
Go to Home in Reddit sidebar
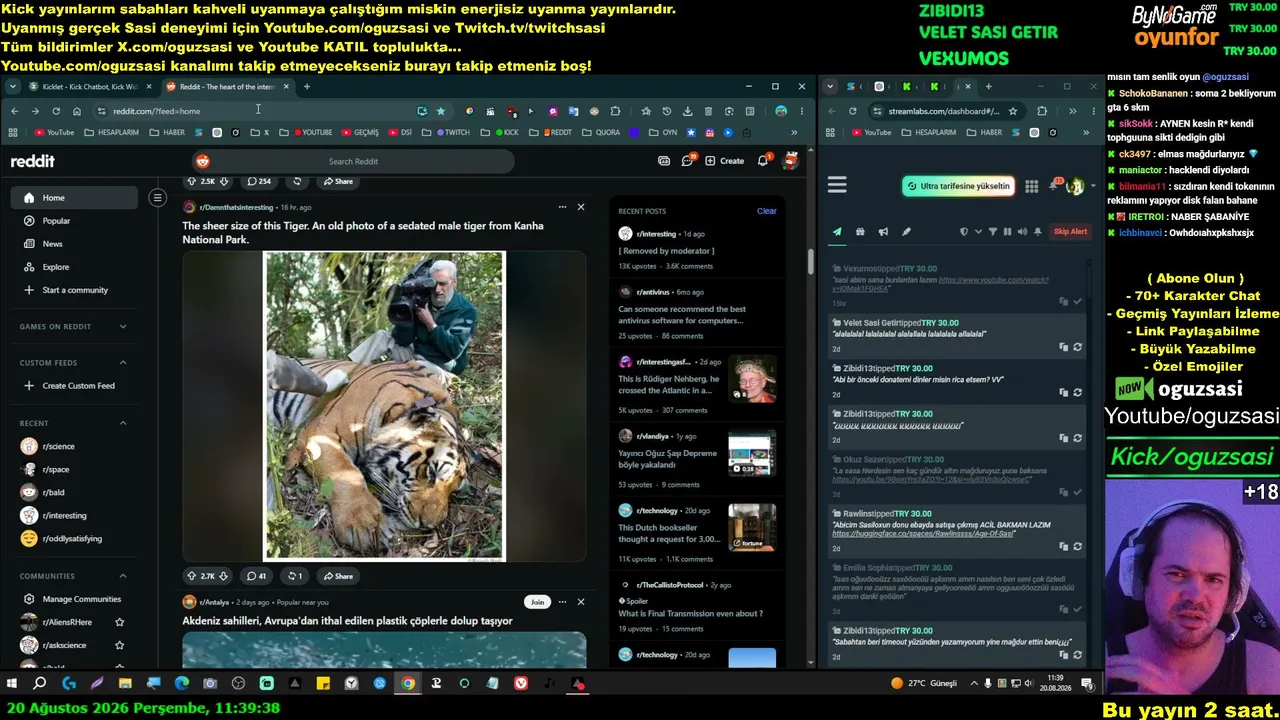coord(75,198)
